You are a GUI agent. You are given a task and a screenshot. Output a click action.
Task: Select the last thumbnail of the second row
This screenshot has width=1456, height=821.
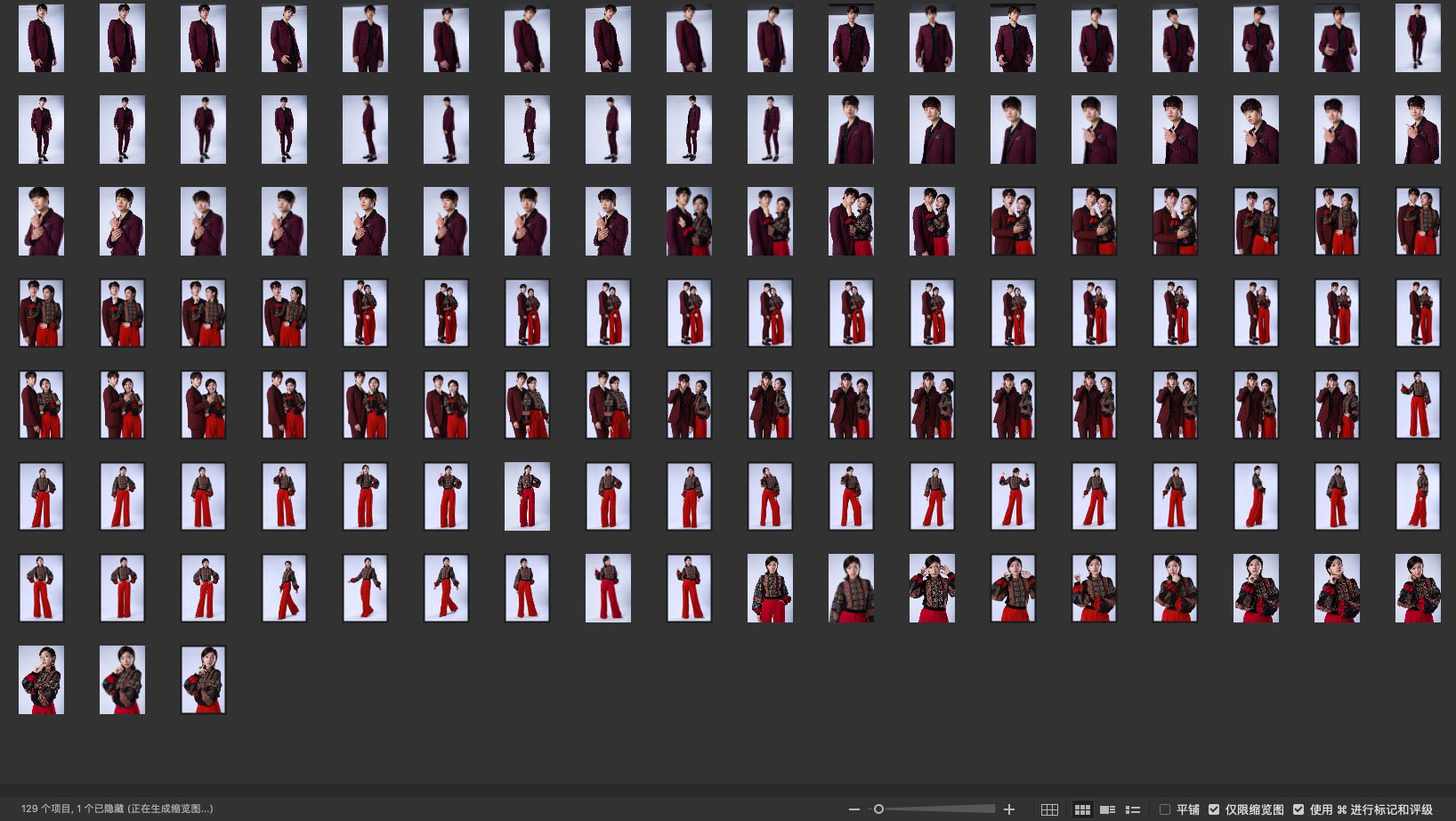(1417, 130)
